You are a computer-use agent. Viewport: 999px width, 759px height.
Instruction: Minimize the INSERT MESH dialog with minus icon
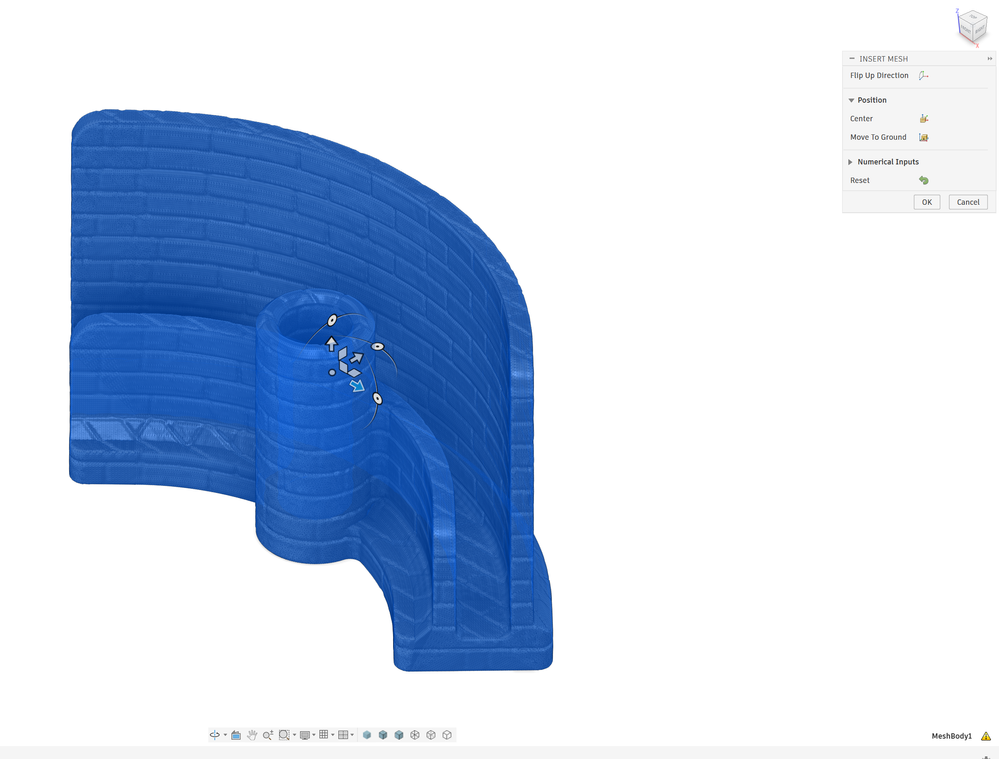(852, 58)
